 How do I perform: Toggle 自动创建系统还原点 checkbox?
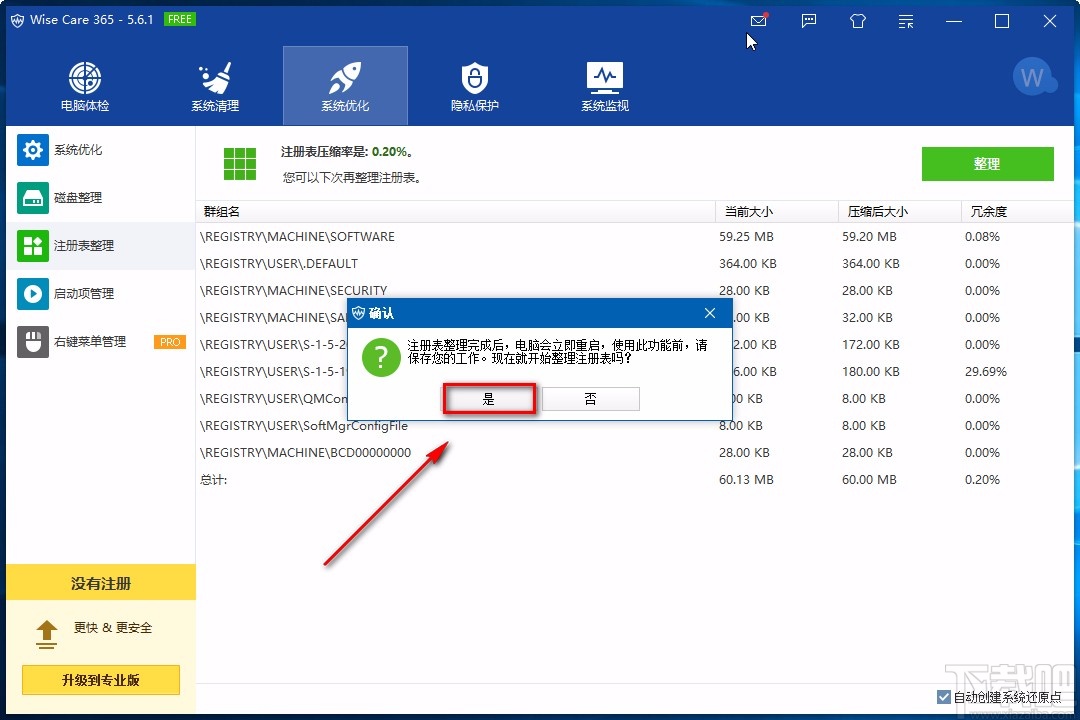coord(944,697)
